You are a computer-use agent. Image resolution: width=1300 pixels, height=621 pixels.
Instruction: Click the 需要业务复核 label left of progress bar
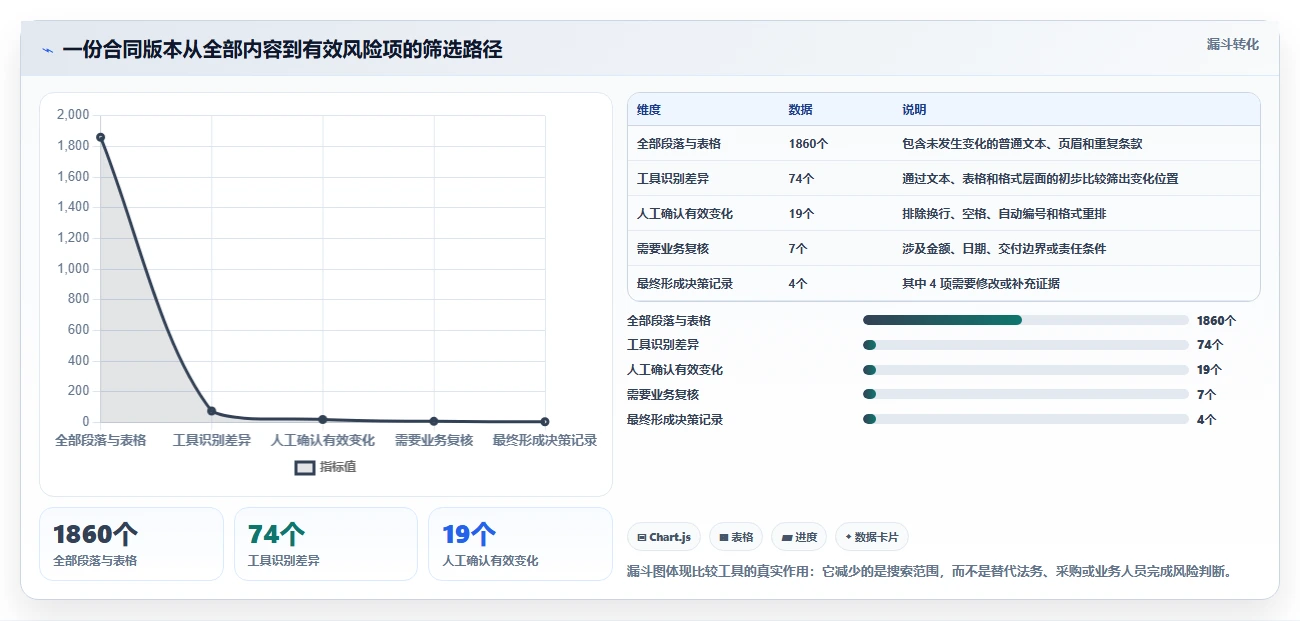coord(662,395)
